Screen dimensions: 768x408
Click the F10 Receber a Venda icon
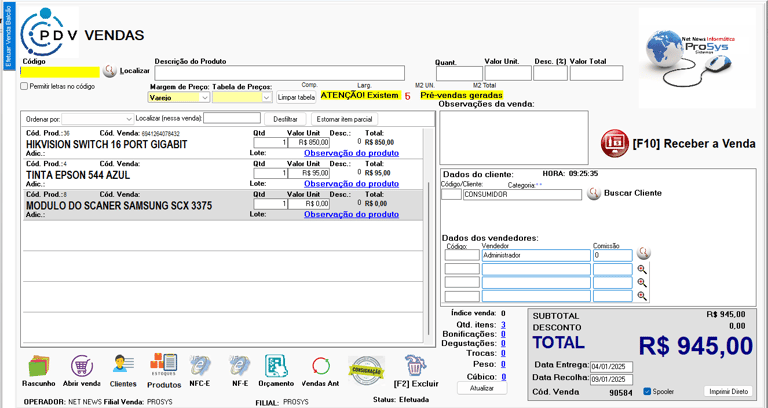pyautogui.click(x=613, y=143)
